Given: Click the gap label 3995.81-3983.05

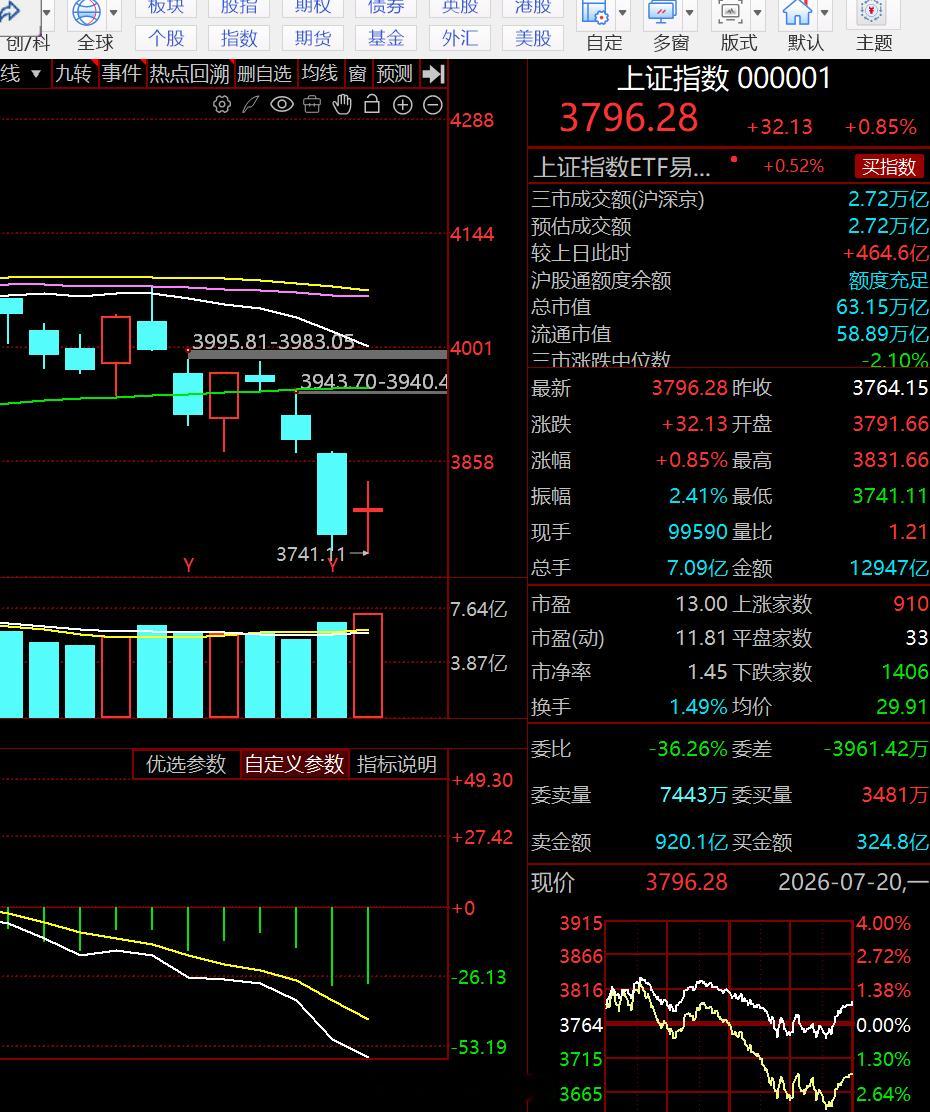Looking at the screenshot, I should tap(273, 341).
